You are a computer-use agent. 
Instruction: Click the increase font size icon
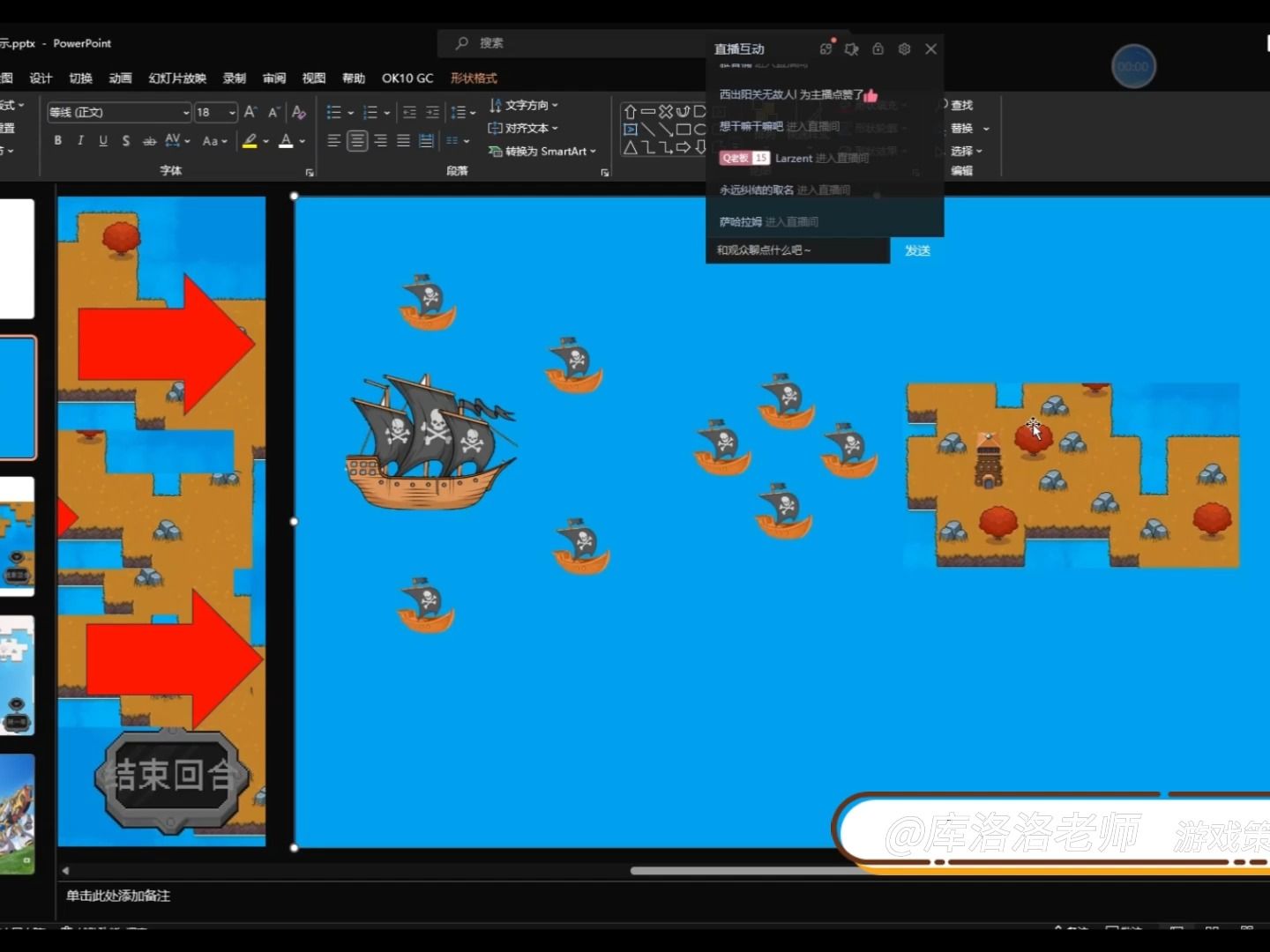pyautogui.click(x=250, y=112)
